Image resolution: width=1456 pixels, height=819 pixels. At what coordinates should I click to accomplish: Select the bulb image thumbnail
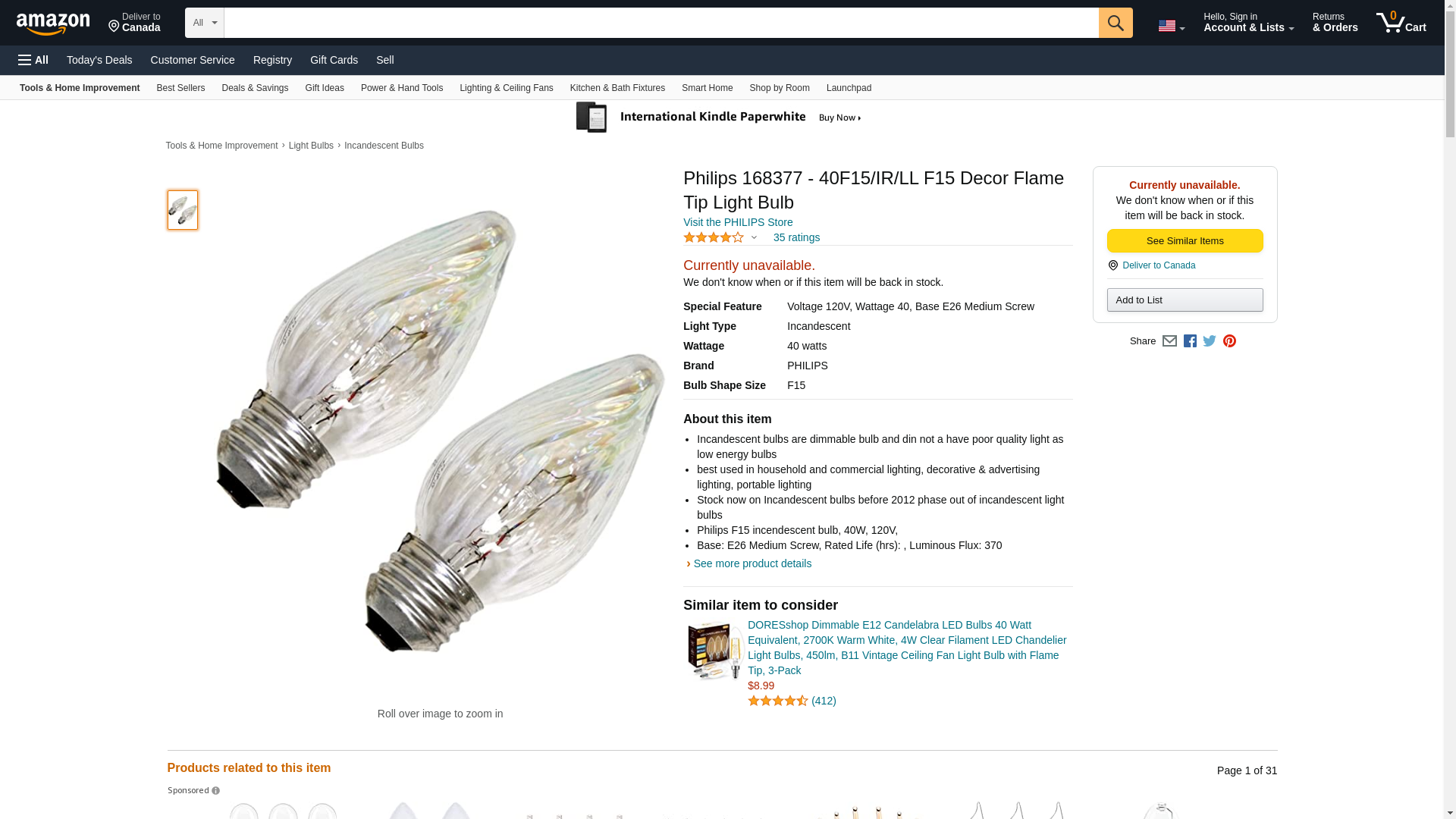(x=183, y=210)
